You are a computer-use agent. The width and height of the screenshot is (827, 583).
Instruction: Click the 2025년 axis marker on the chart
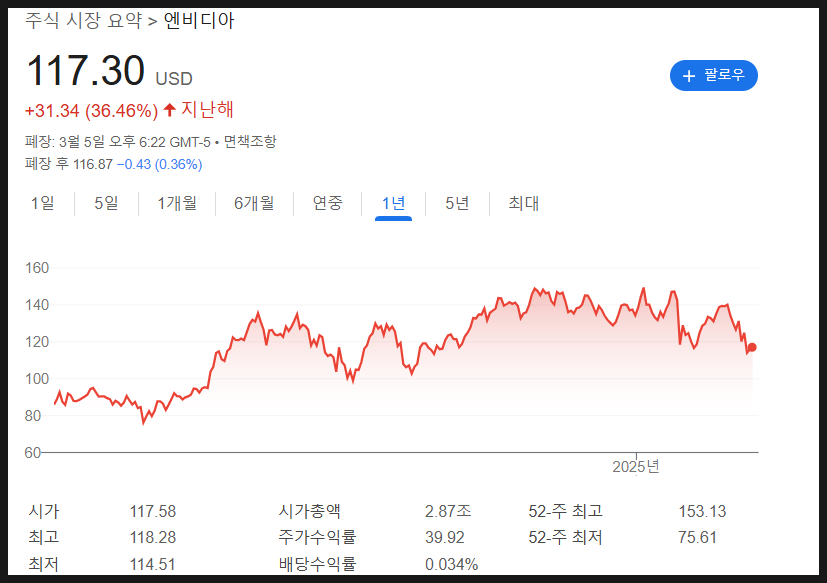click(x=636, y=467)
